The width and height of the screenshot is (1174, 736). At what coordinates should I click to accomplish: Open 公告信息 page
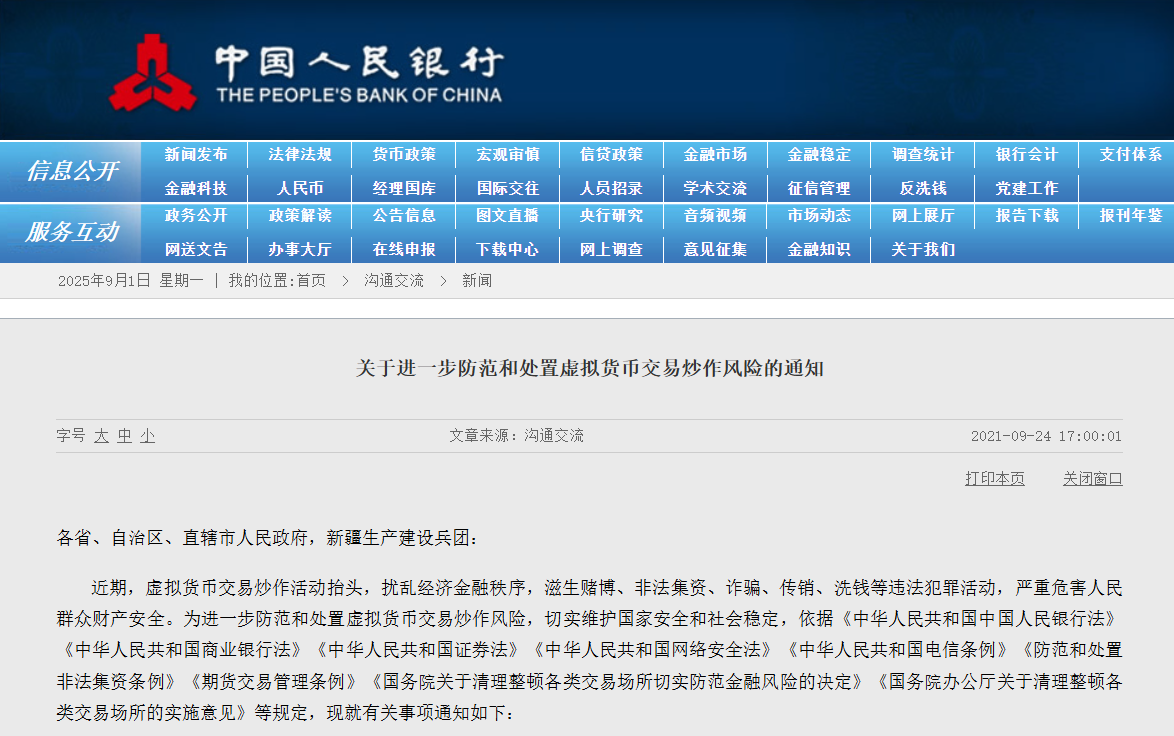[404, 216]
